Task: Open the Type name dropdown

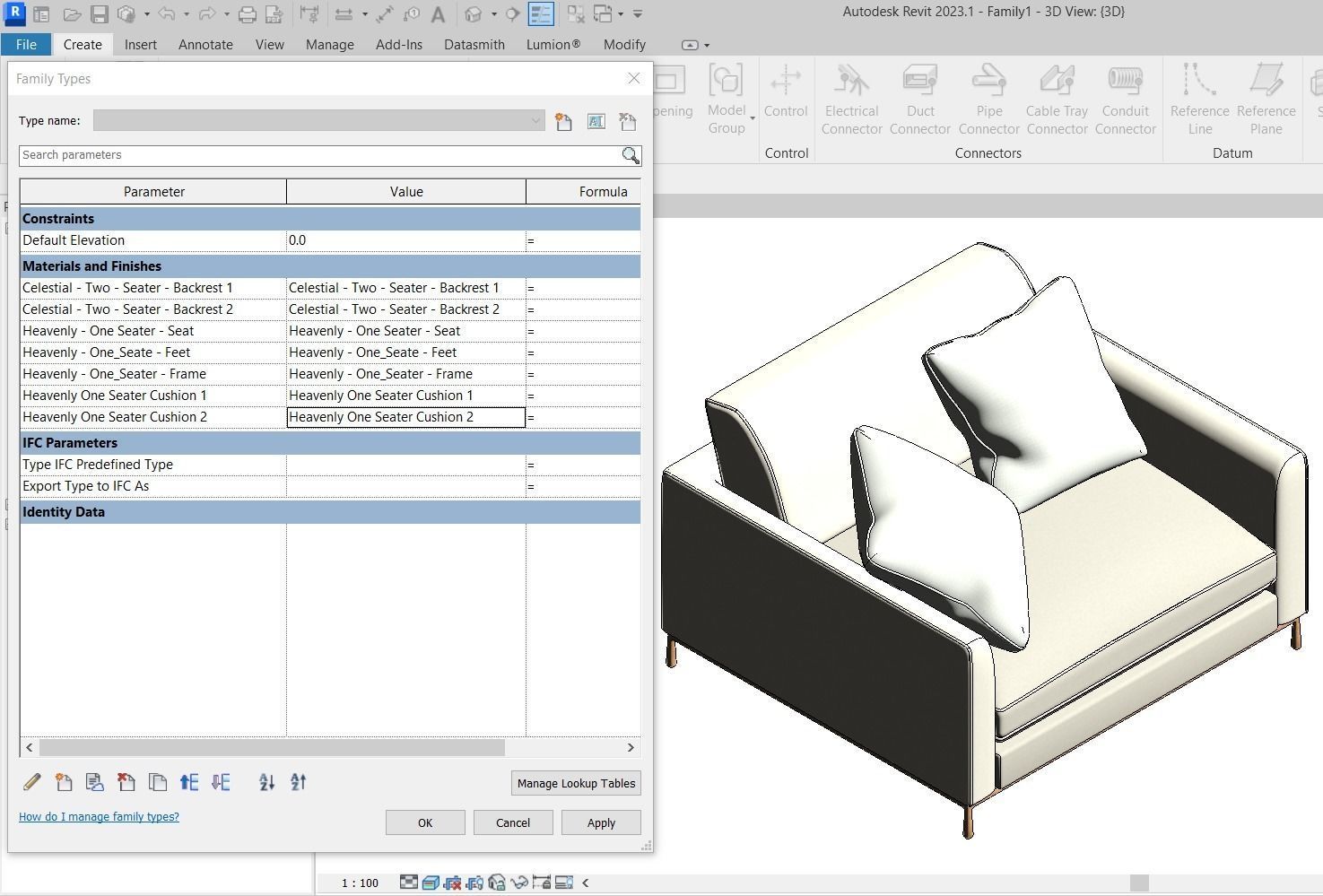Action: pos(535,121)
